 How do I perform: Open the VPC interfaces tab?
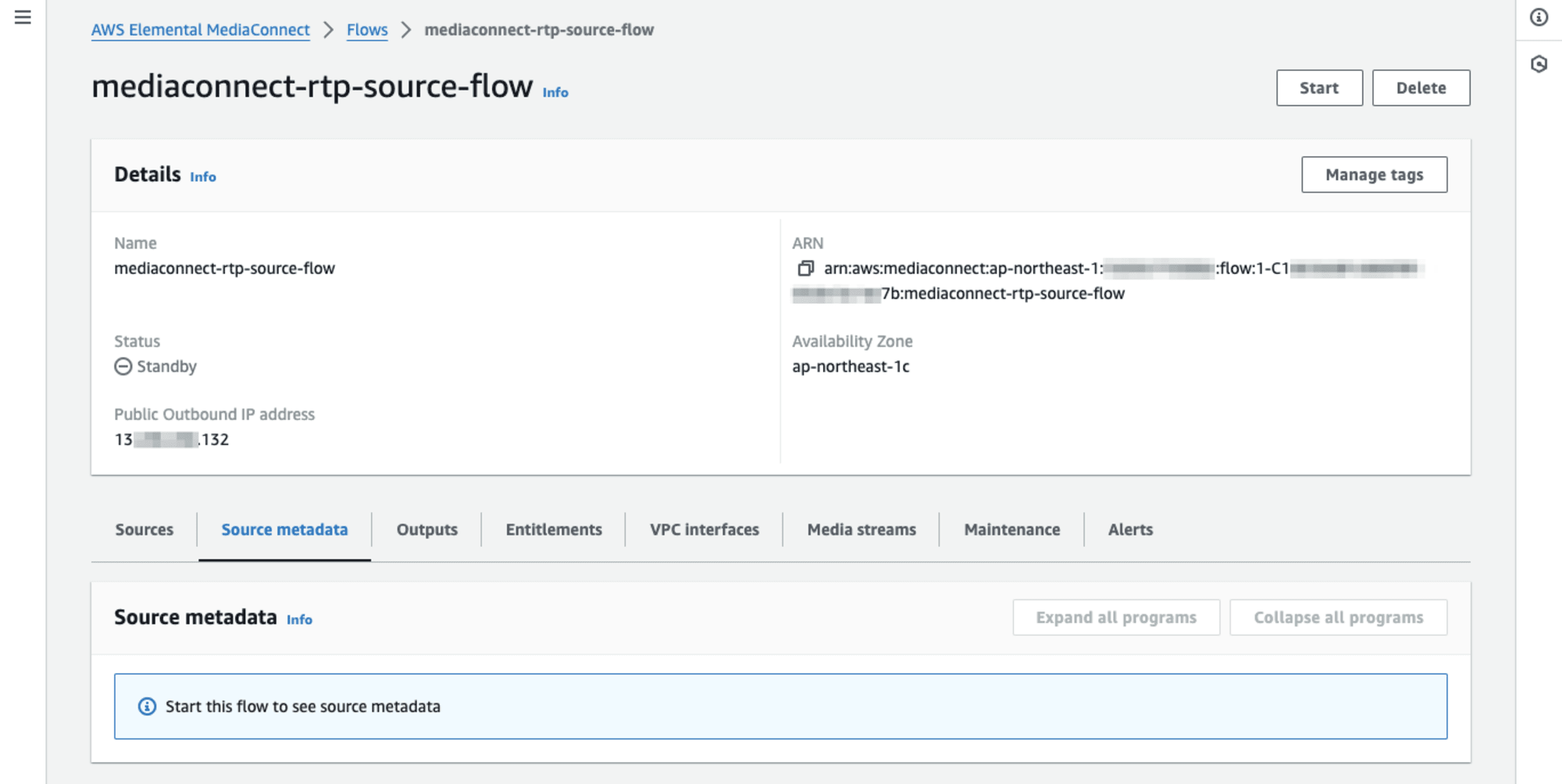coord(704,529)
